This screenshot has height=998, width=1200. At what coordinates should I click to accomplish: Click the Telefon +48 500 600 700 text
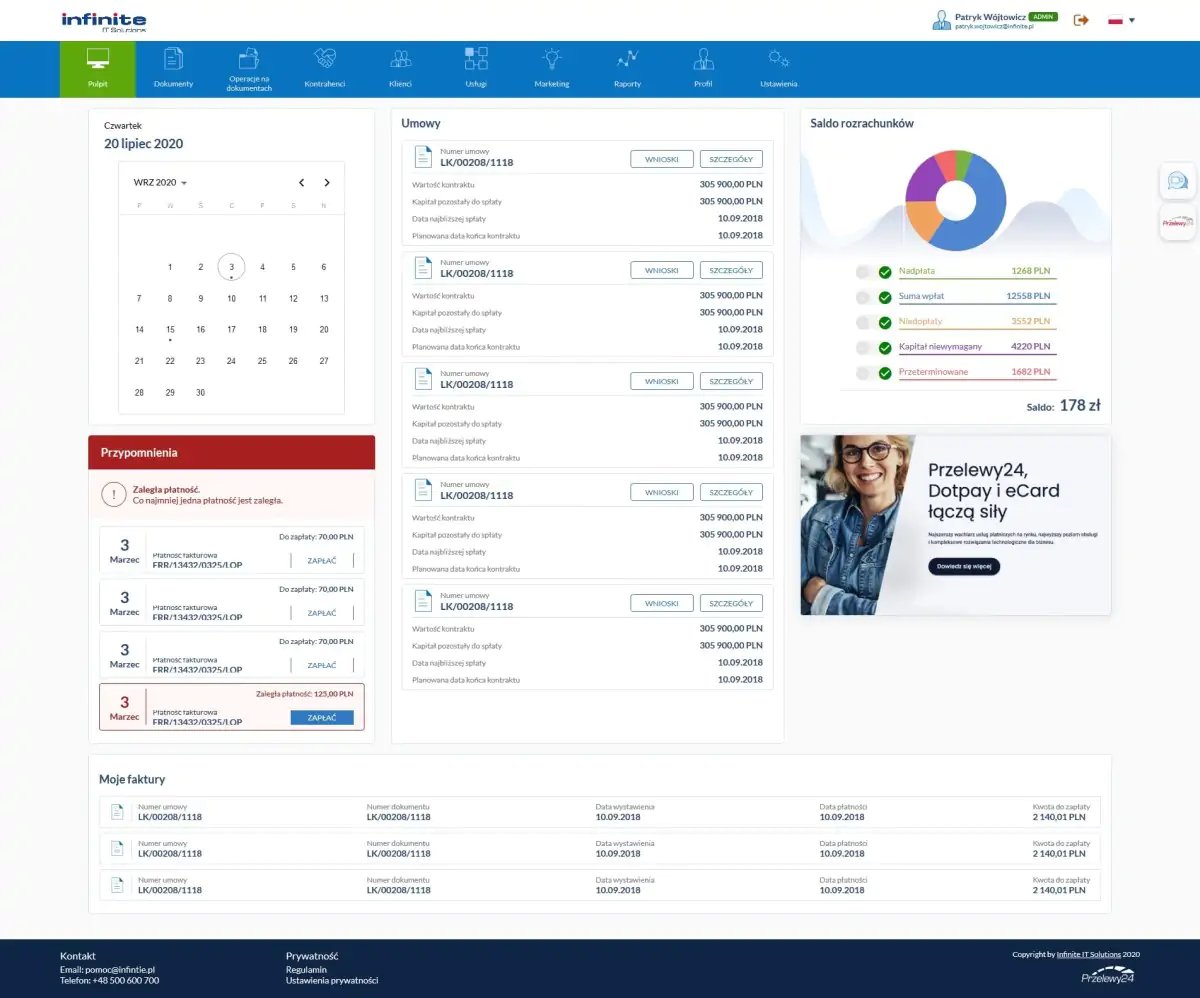pos(109,981)
